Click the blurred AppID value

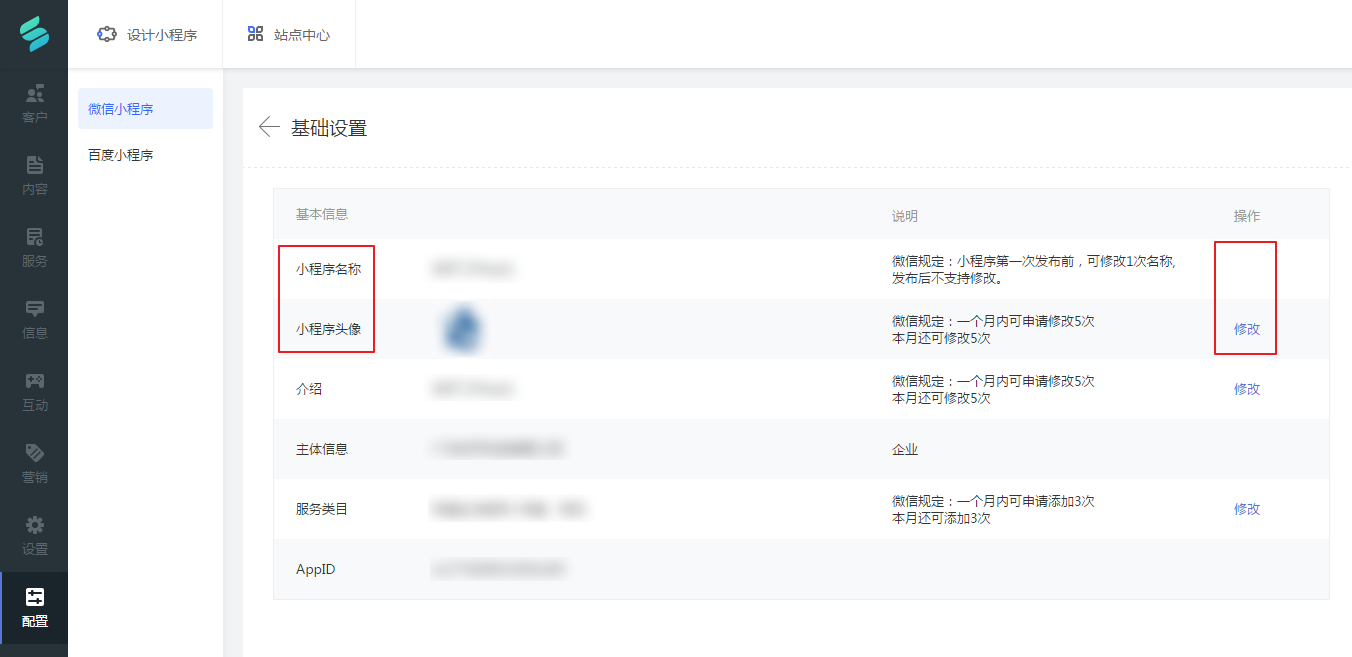pos(499,569)
